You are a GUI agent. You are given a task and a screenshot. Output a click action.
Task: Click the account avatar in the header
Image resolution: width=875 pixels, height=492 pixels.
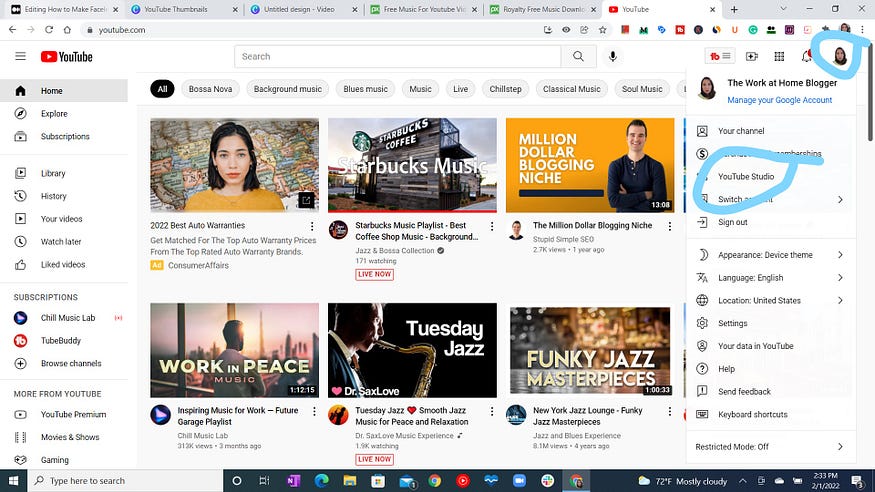coord(839,56)
